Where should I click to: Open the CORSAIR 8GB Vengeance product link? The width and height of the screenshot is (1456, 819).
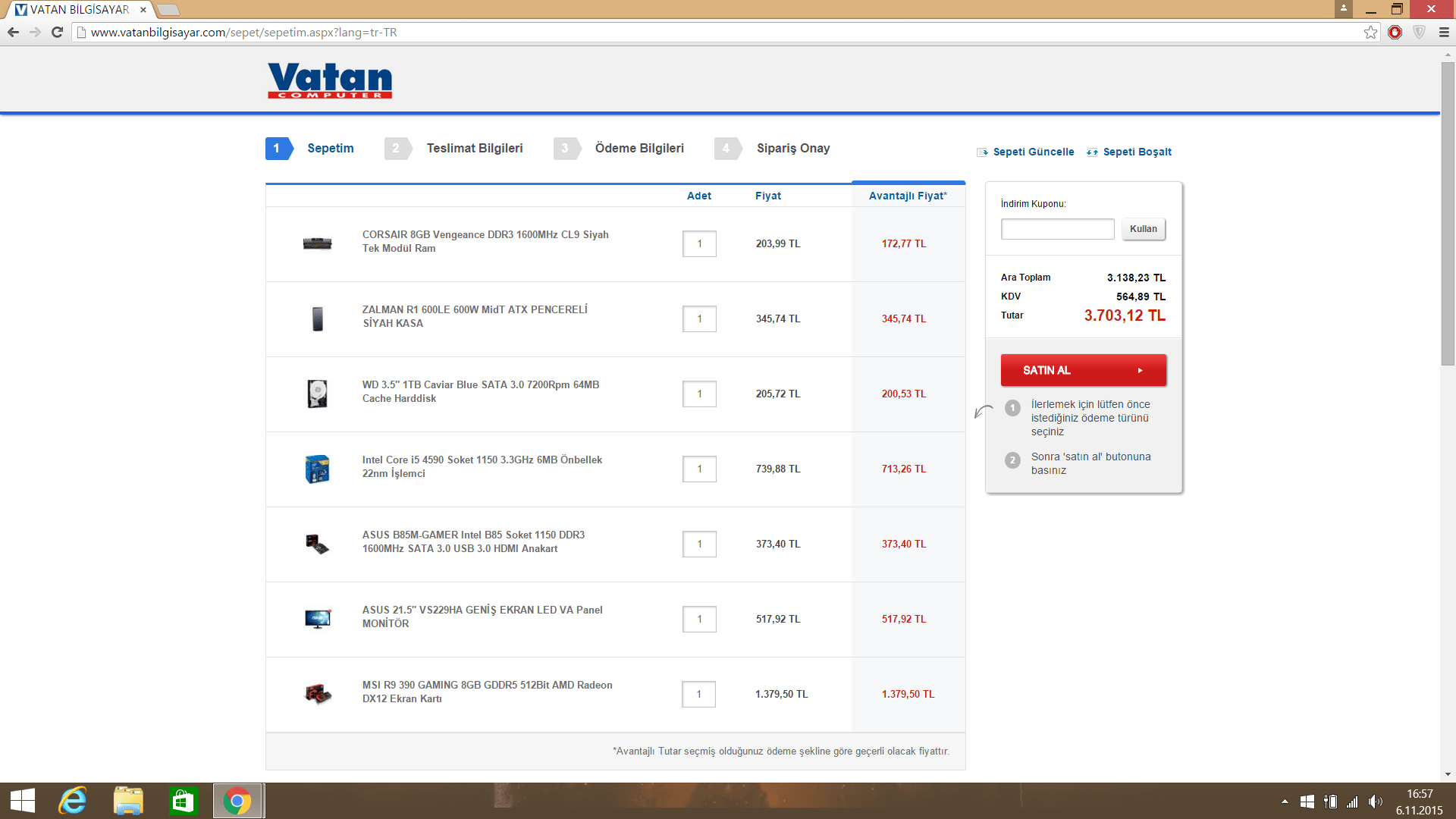pyautogui.click(x=485, y=242)
